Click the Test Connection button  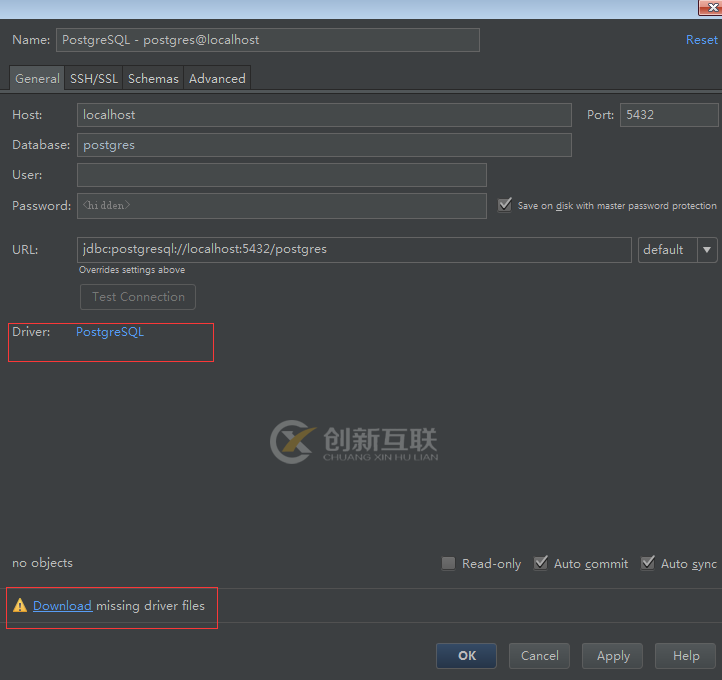[138, 297]
